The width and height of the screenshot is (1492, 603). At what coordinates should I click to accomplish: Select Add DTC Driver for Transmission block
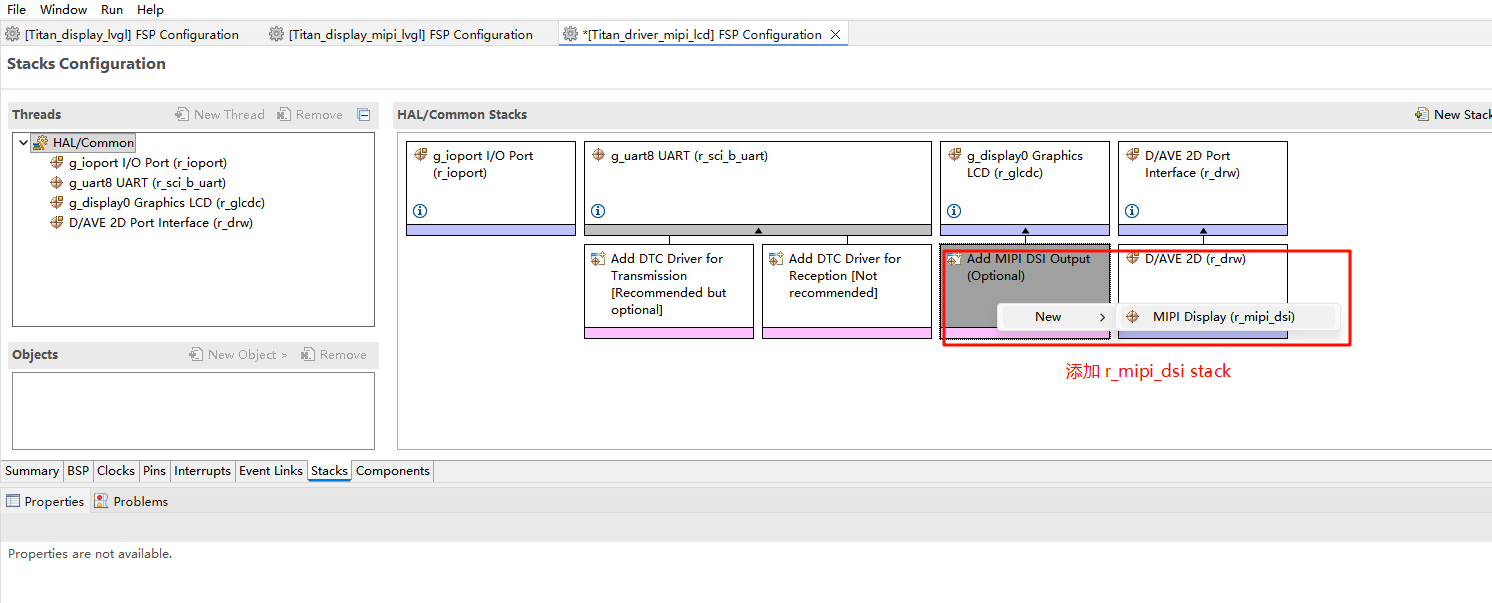[x=668, y=284]
